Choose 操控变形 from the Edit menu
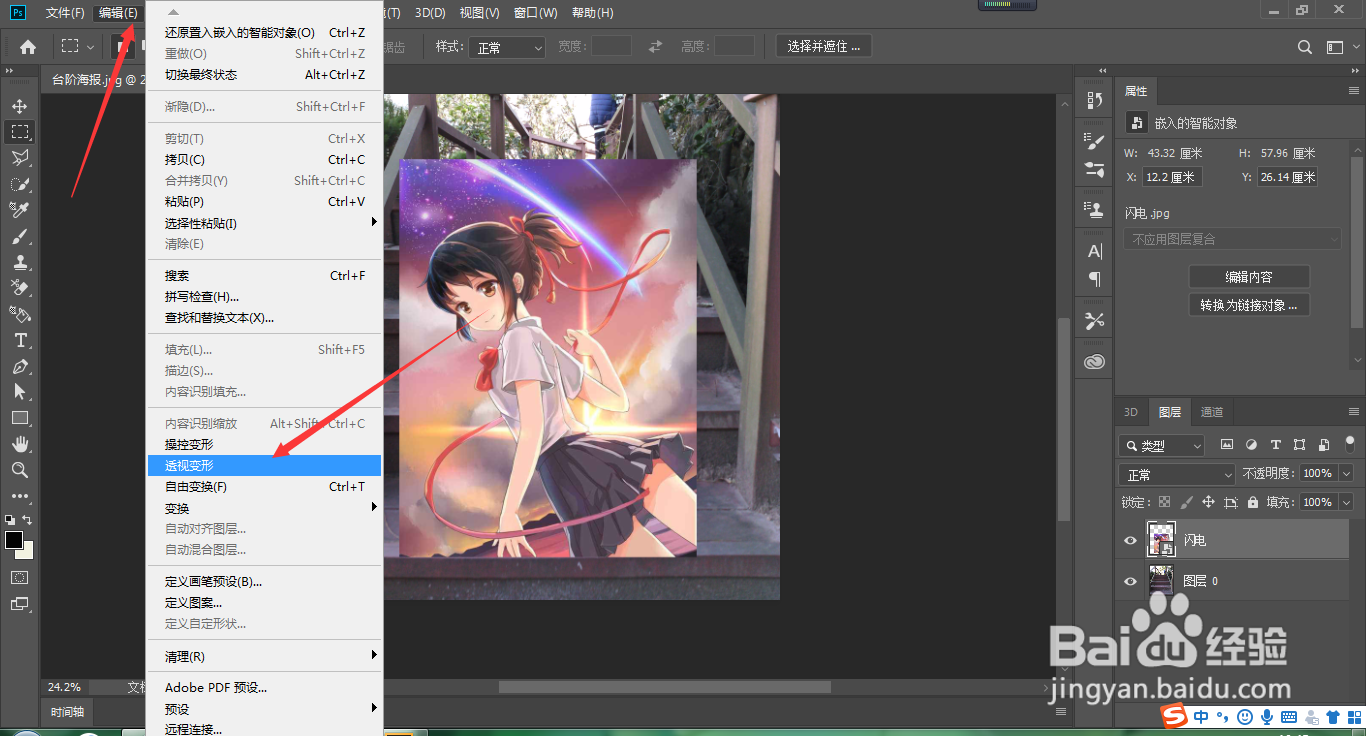The height and width of the screenshot is (736, 1366). (x=265, y=444)
